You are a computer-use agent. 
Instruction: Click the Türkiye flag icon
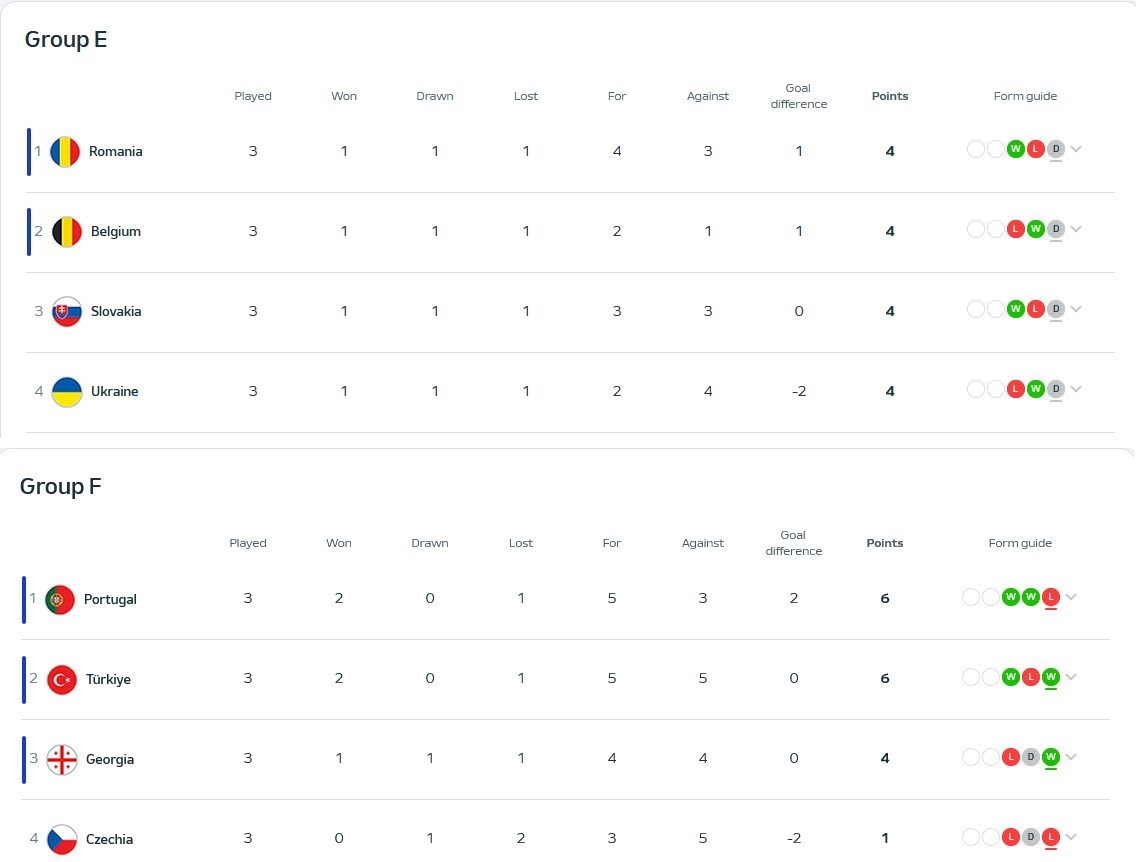pos(62,680)
